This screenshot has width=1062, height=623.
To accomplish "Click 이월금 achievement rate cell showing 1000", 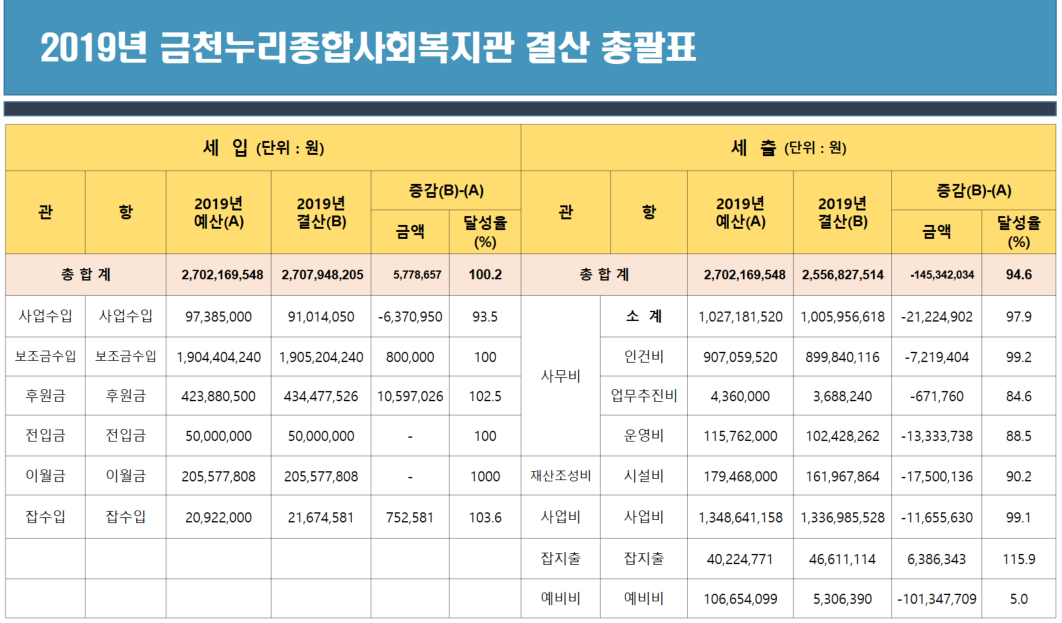I will tap(485, 477).
